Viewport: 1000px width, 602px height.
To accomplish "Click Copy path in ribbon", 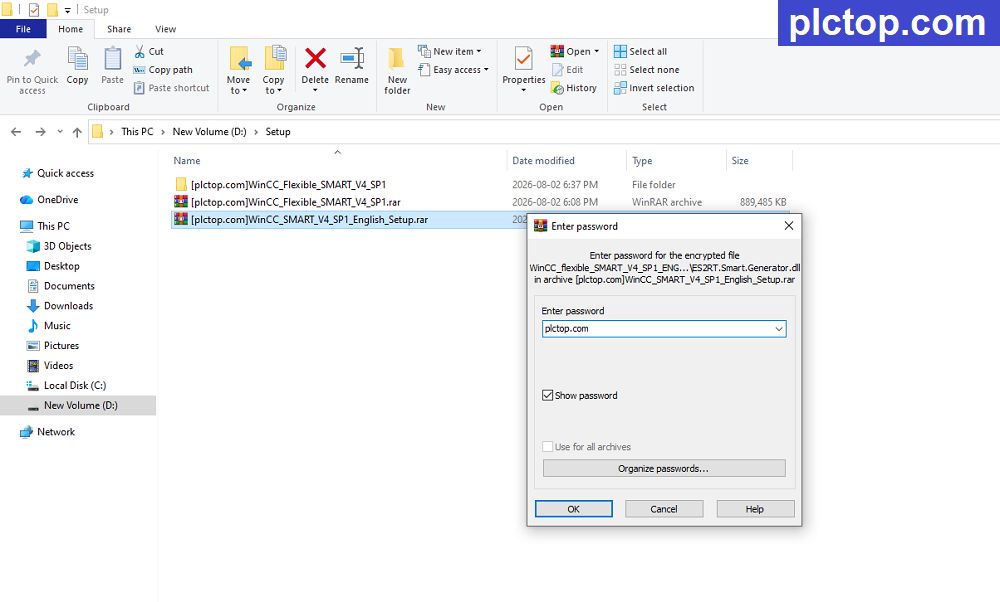I will coord(163,70).
